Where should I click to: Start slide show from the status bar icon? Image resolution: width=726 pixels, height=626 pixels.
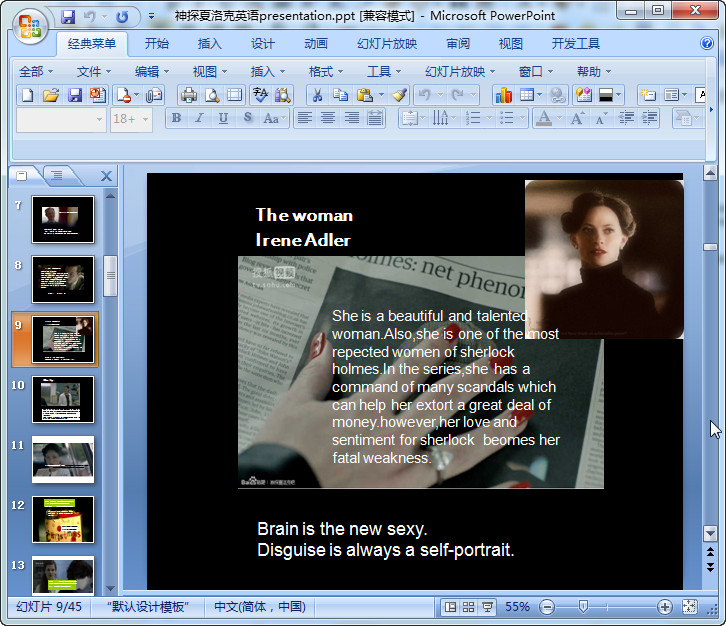pos(487,607)
